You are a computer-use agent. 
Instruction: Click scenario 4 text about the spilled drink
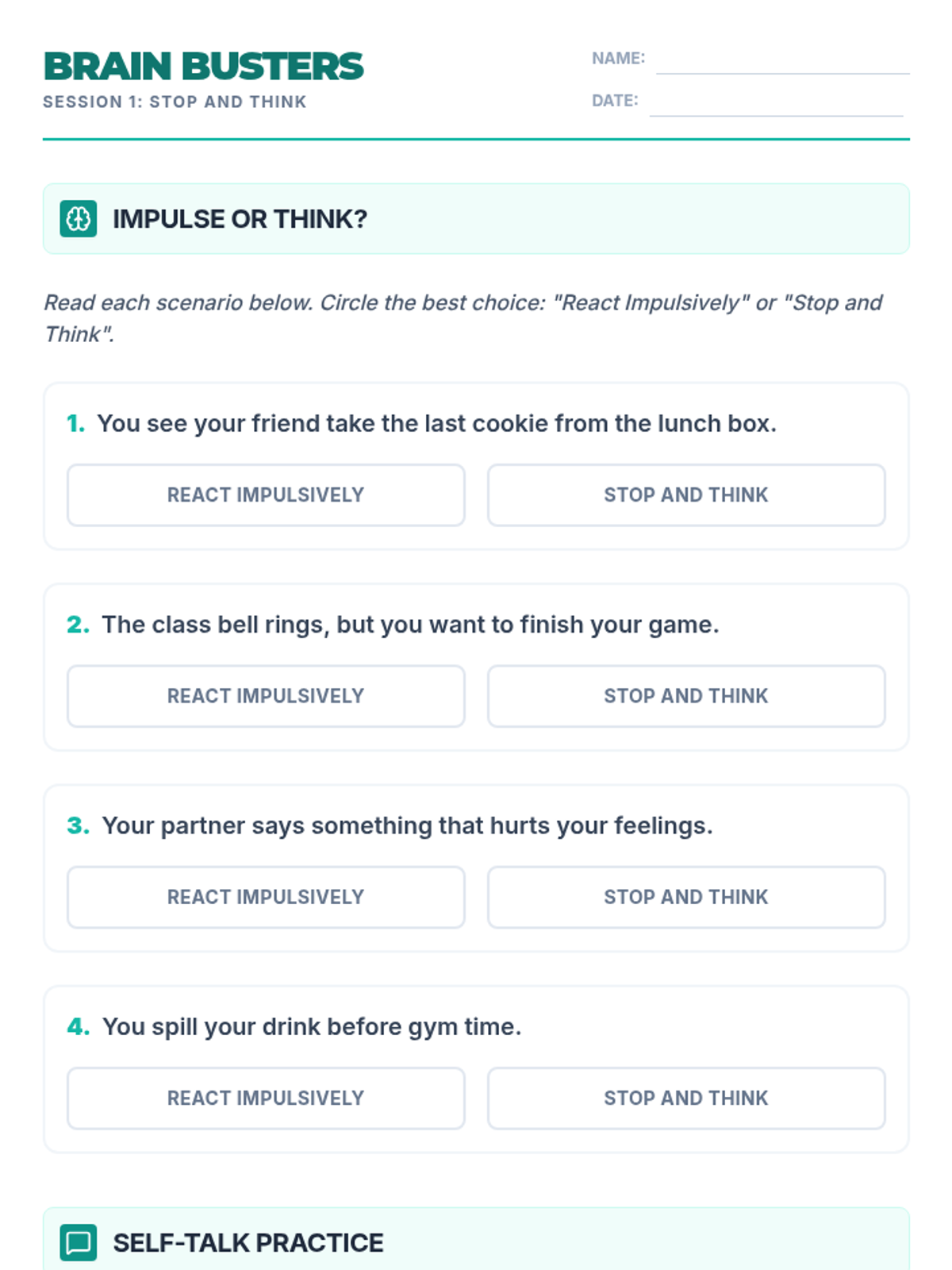(x=312, y=1026)
